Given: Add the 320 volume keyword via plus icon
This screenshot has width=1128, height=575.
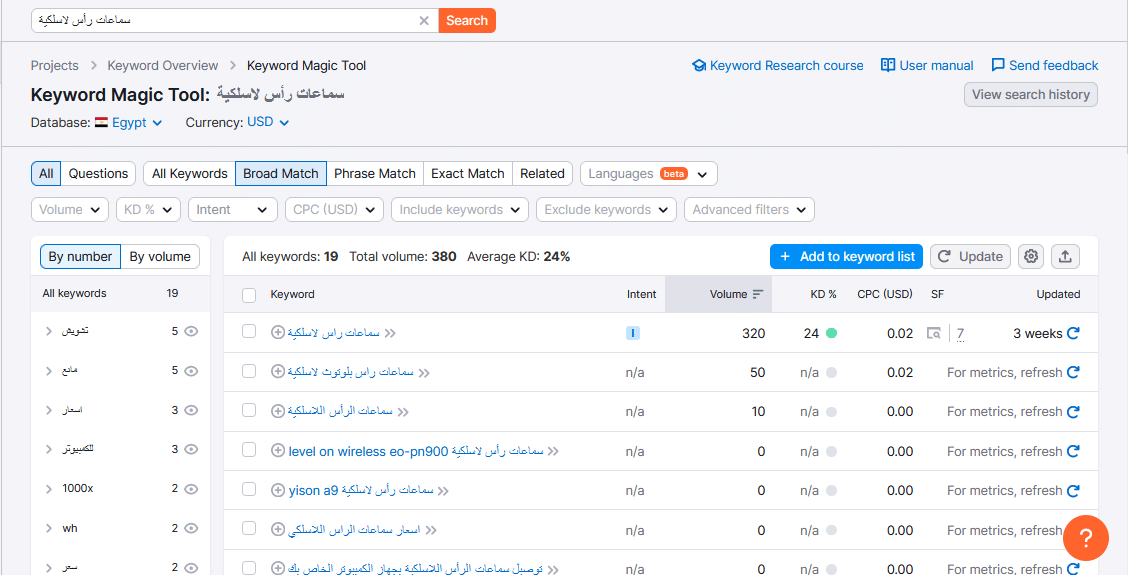Looking at the screenshot, I should pos(278,332).
